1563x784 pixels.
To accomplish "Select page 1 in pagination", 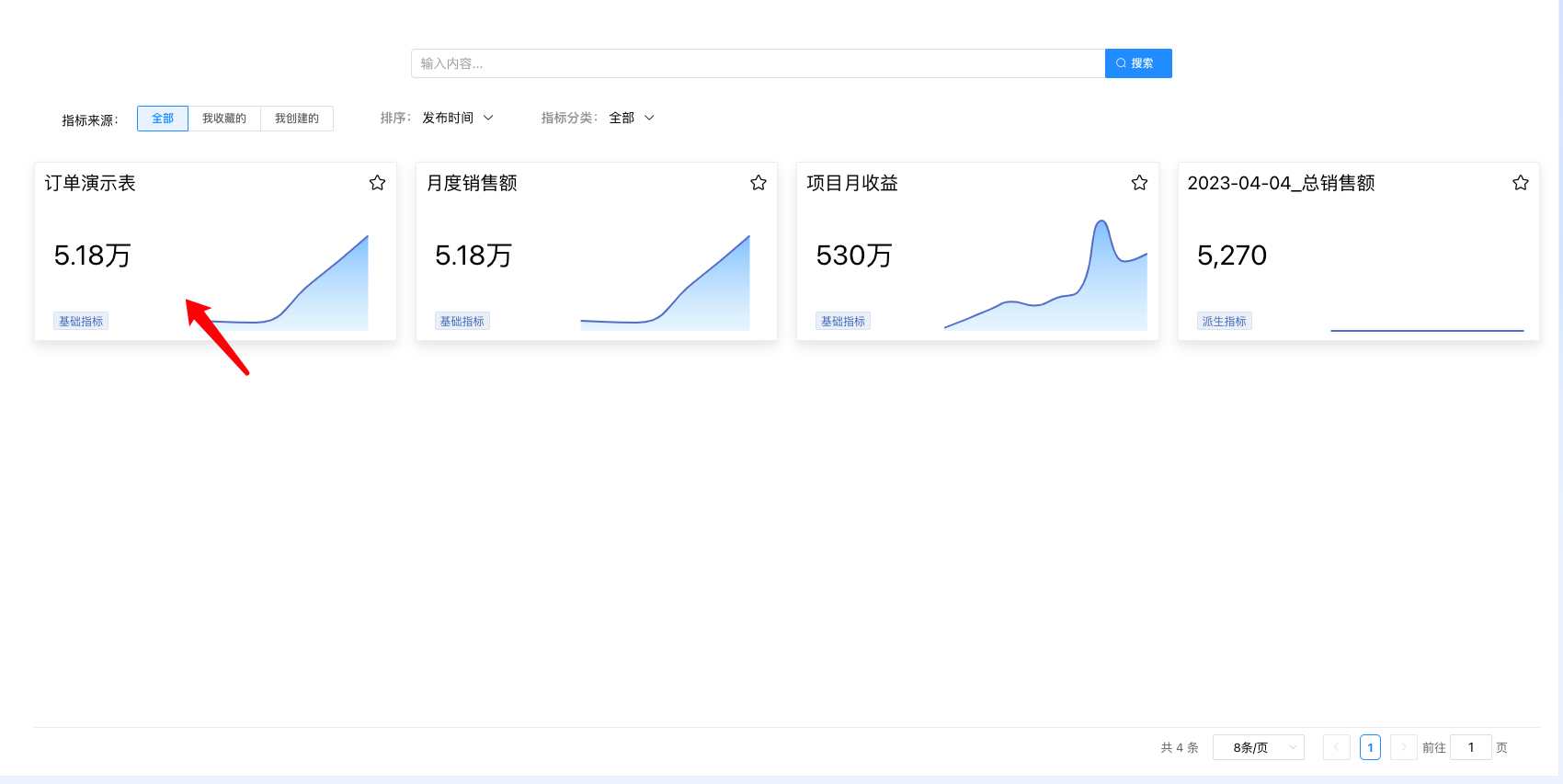I will [1370, 747].
